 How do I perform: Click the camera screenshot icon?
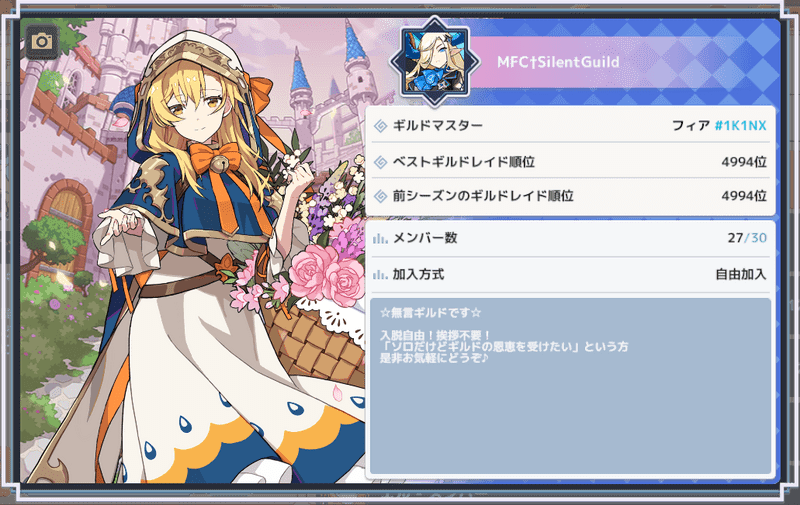coord(42,41)
